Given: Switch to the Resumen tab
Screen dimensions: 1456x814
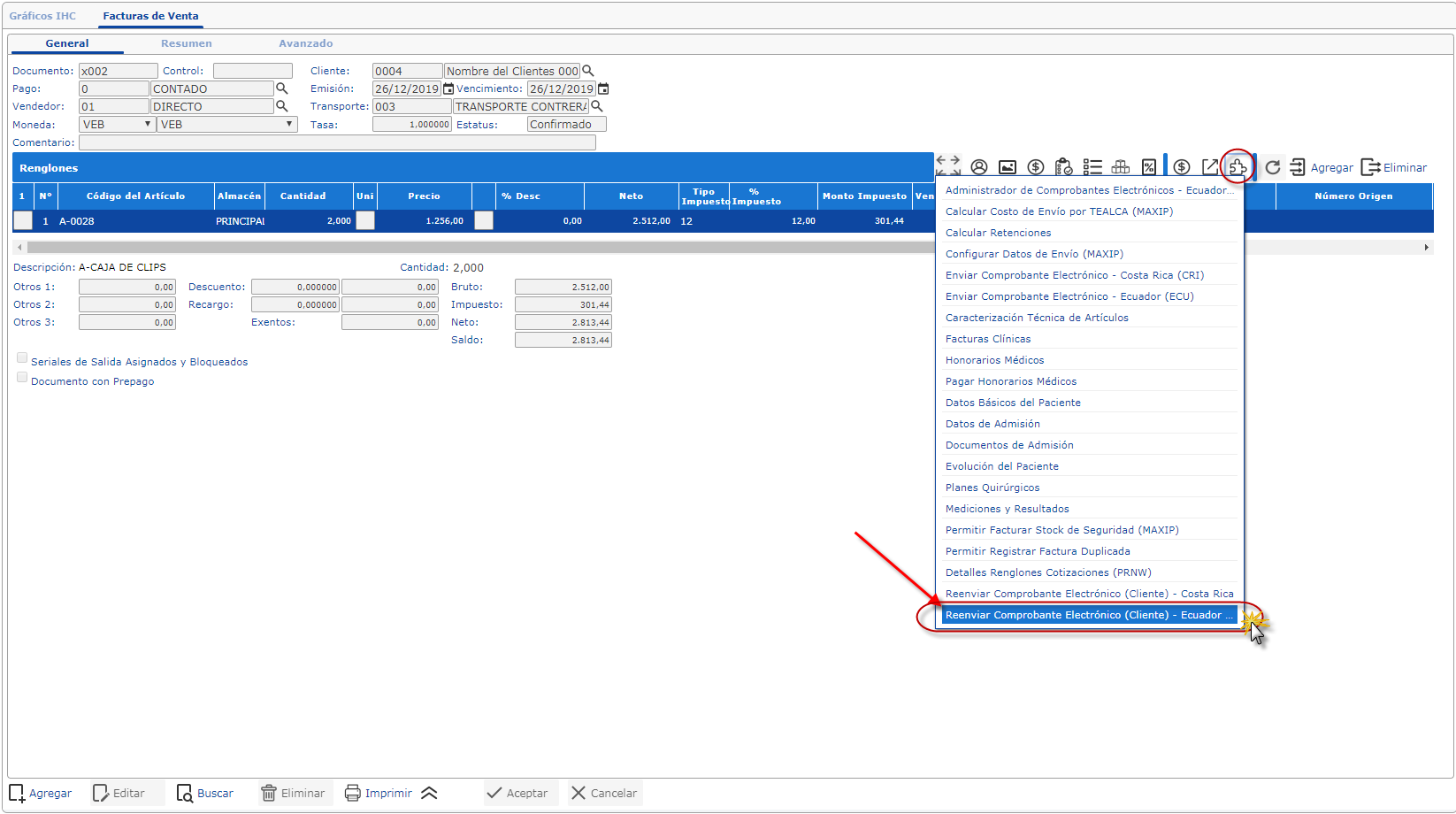Looking at the screenshot, I should tap(186, 43).
